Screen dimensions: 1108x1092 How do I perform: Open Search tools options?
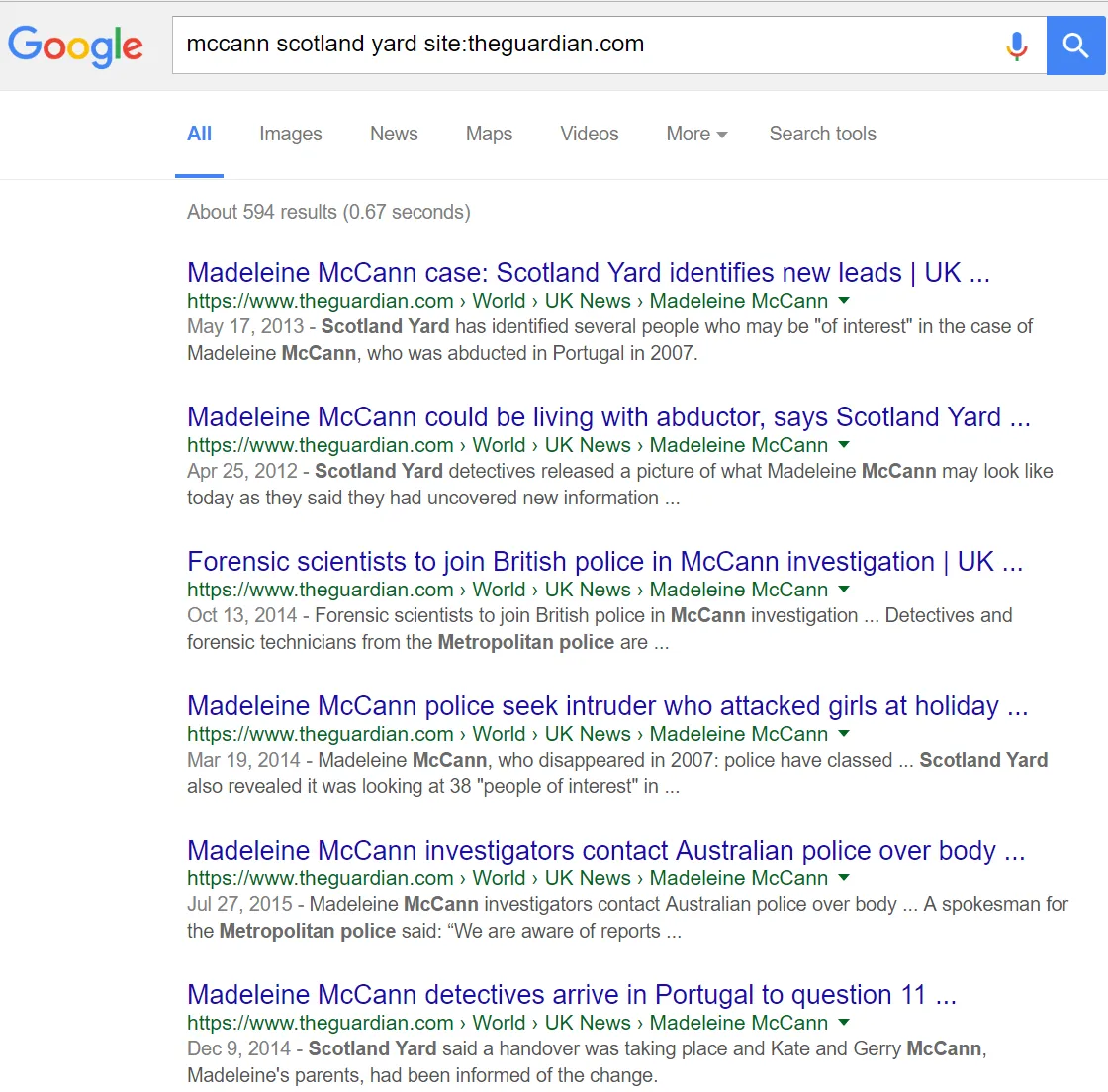coord(822,134)
